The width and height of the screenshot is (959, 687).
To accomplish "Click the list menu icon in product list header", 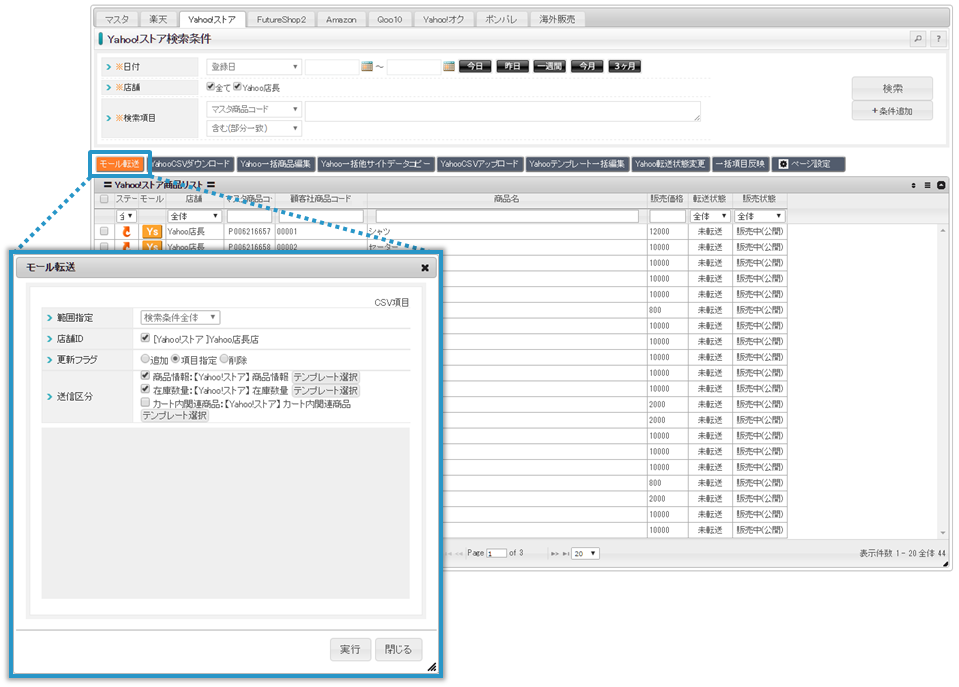I will point(927,185).
